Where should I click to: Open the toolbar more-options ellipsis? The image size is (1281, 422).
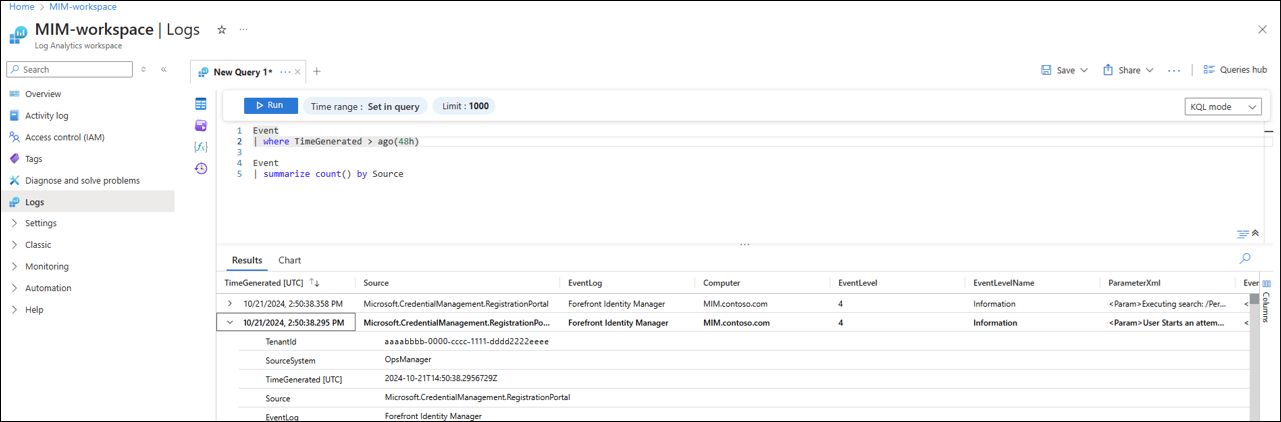click(x=1174, y=71)
